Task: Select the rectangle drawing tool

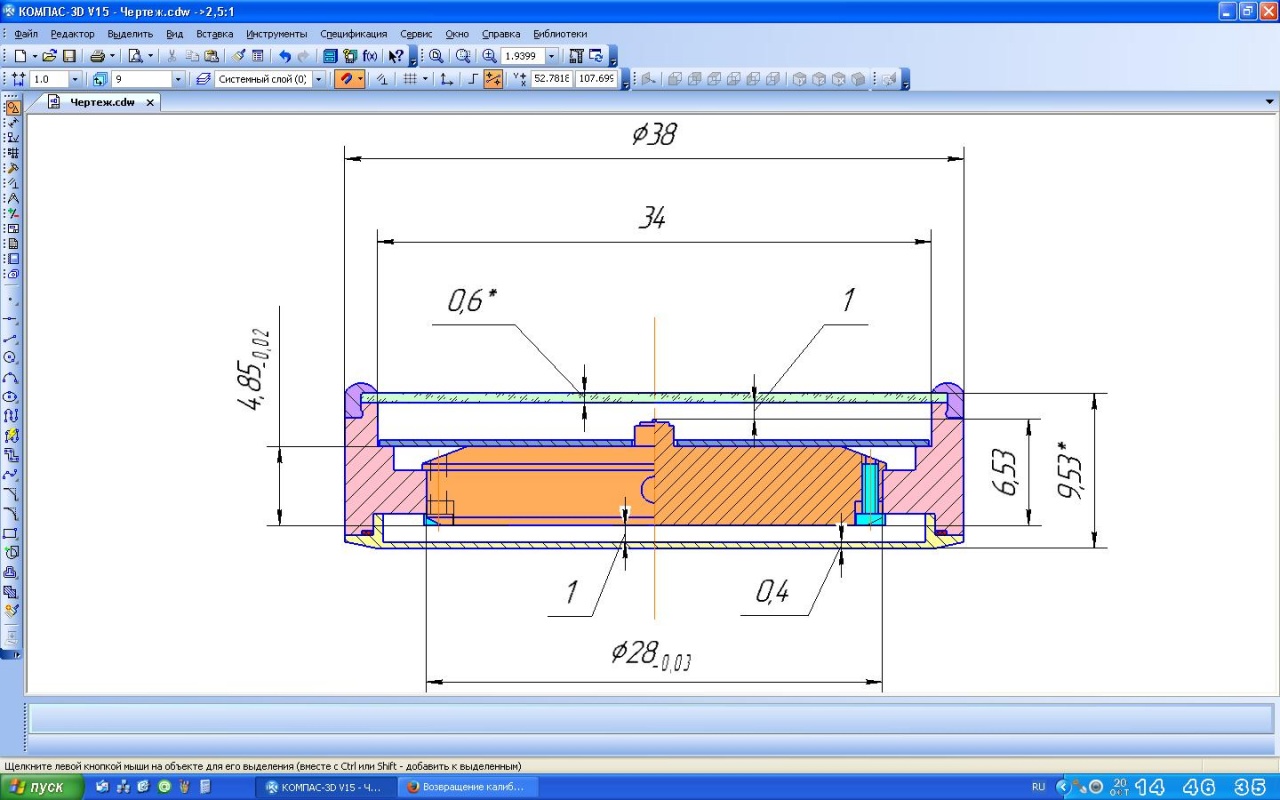Action: 11,534
